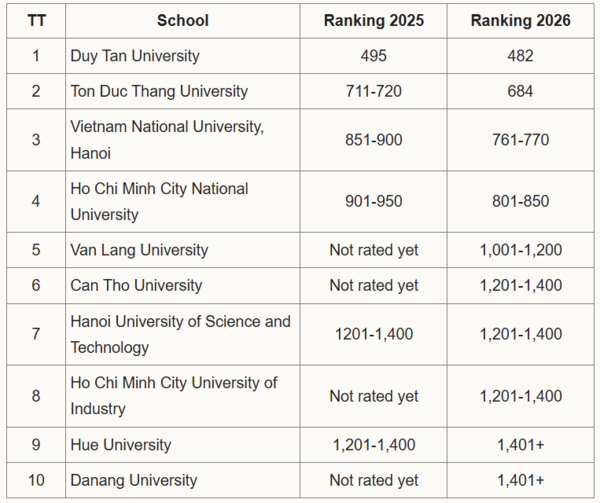This screenshot has height=503, width=600.
Task: Click Vietnam National University, Hanoi cell
Action: (x=183, y=140)
